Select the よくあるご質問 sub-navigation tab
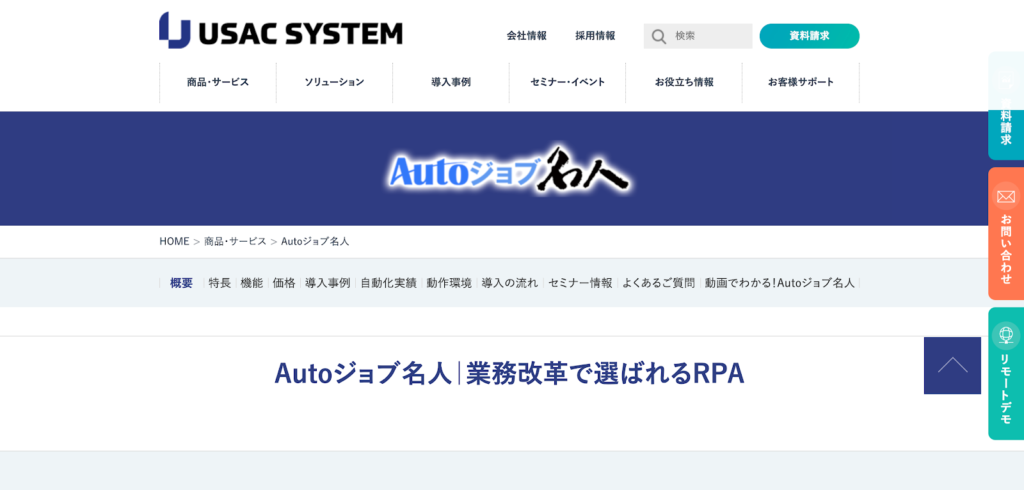Screen dimensions: 1024x490 point(658,283)
